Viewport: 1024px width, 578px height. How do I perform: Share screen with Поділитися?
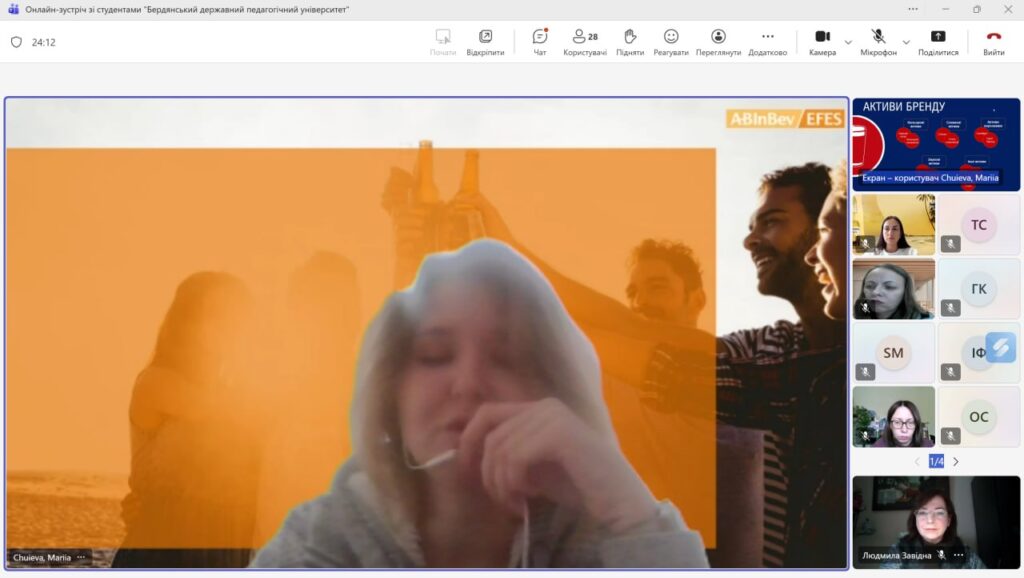point(938,41)
